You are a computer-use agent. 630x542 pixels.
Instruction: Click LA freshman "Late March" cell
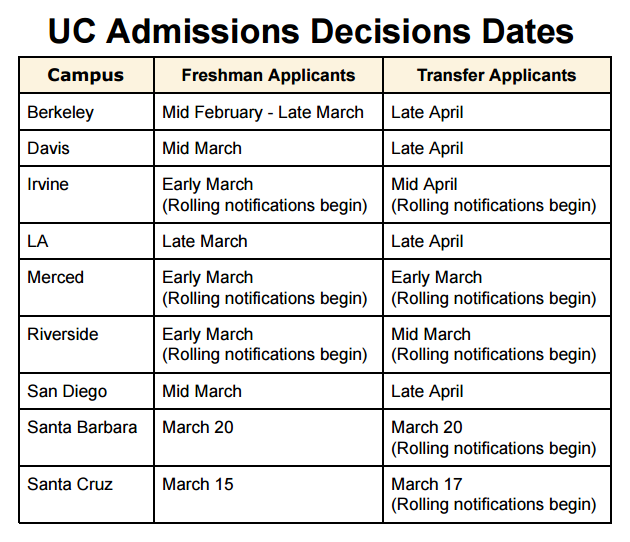click(x=205, y=241)
